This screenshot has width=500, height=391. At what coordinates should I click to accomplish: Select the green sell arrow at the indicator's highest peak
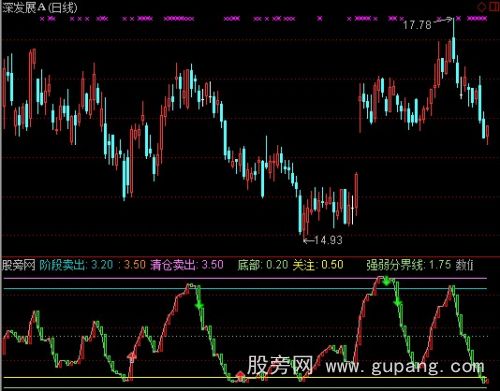point(386,281)
